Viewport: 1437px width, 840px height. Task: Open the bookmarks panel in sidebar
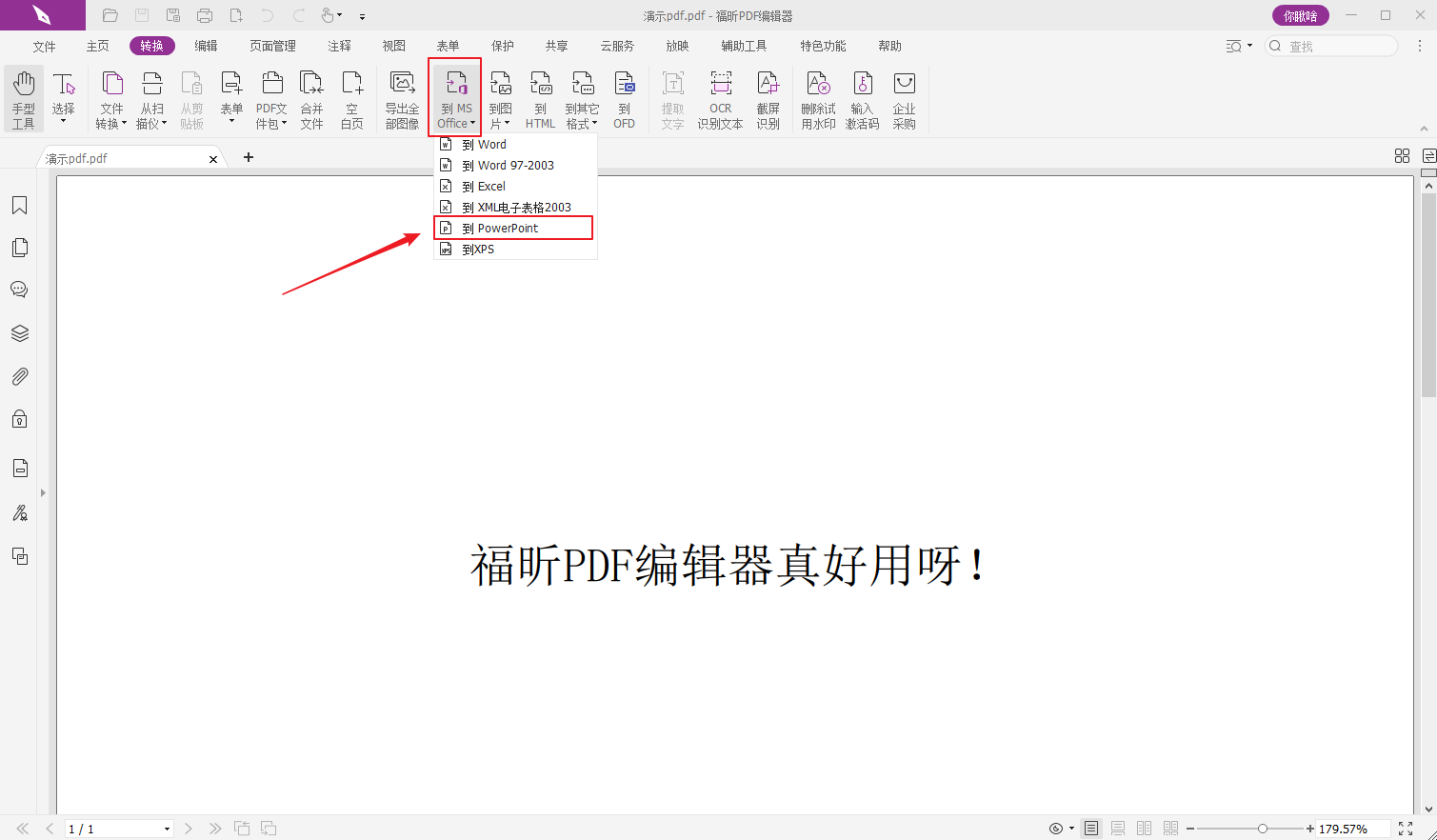(x=19, y=206)
